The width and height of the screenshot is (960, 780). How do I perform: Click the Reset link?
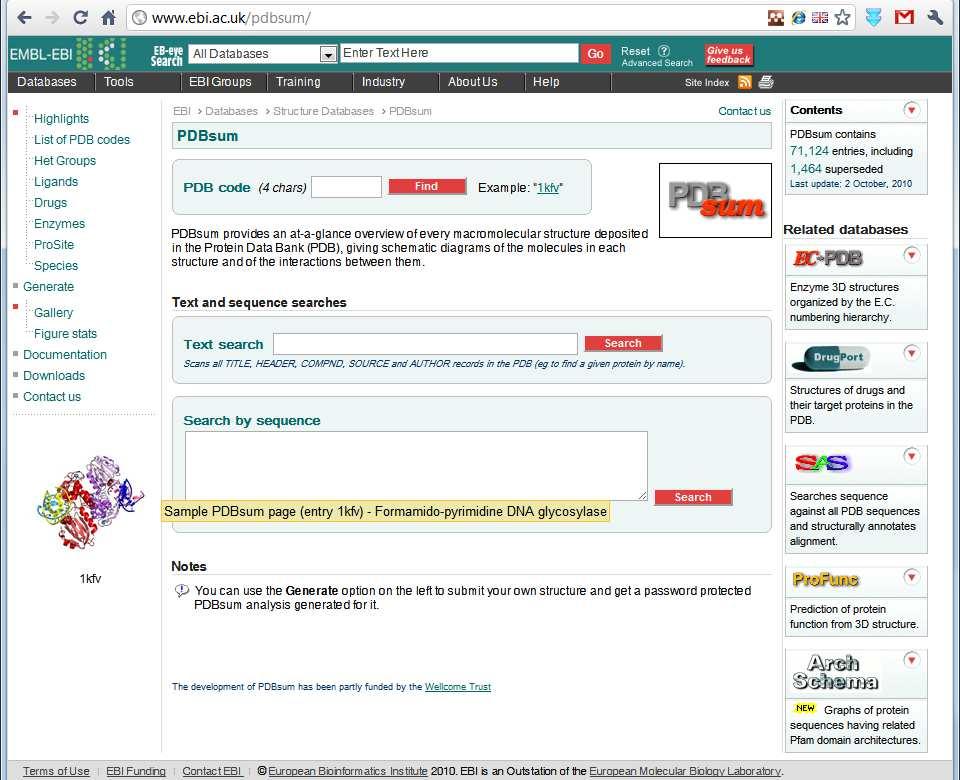click(636, 51)
